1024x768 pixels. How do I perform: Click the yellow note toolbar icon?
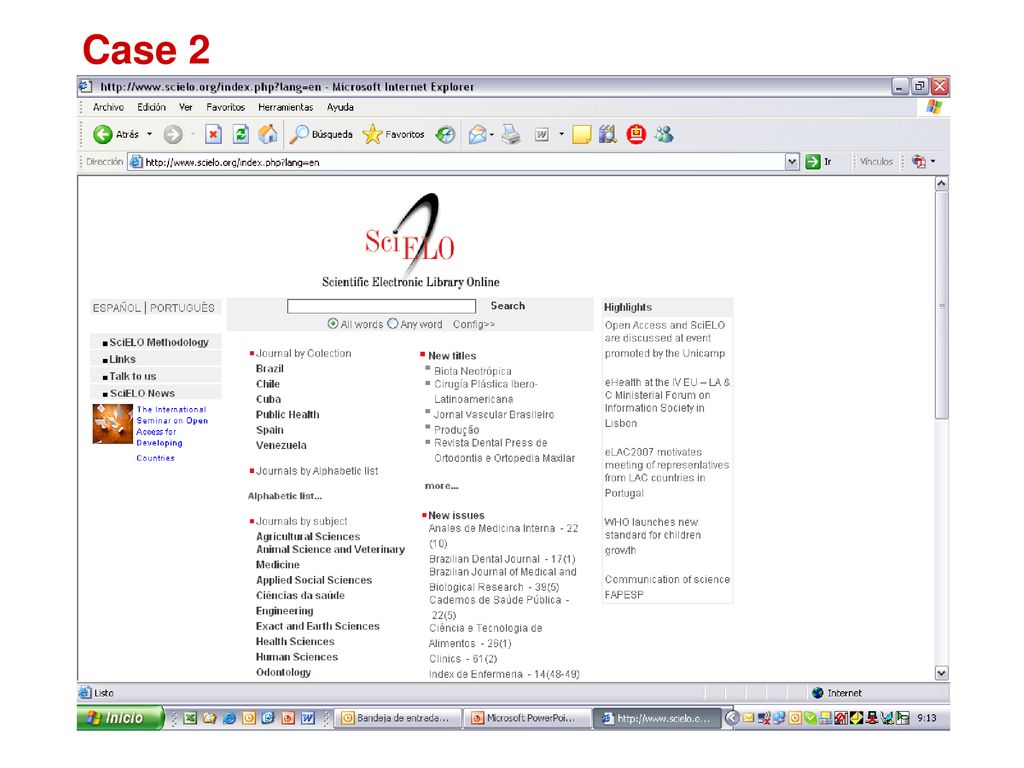(x=581, y=135)
